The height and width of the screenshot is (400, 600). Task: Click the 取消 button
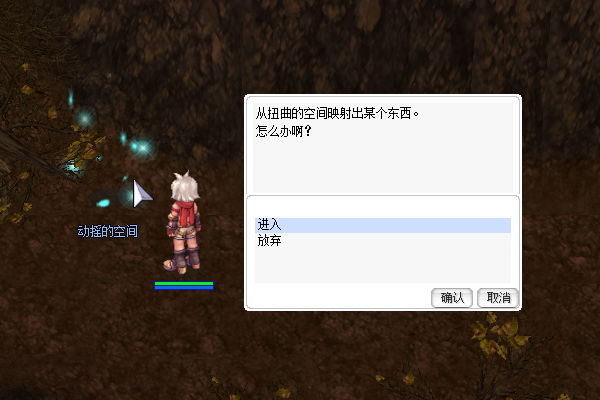(498, 298)
